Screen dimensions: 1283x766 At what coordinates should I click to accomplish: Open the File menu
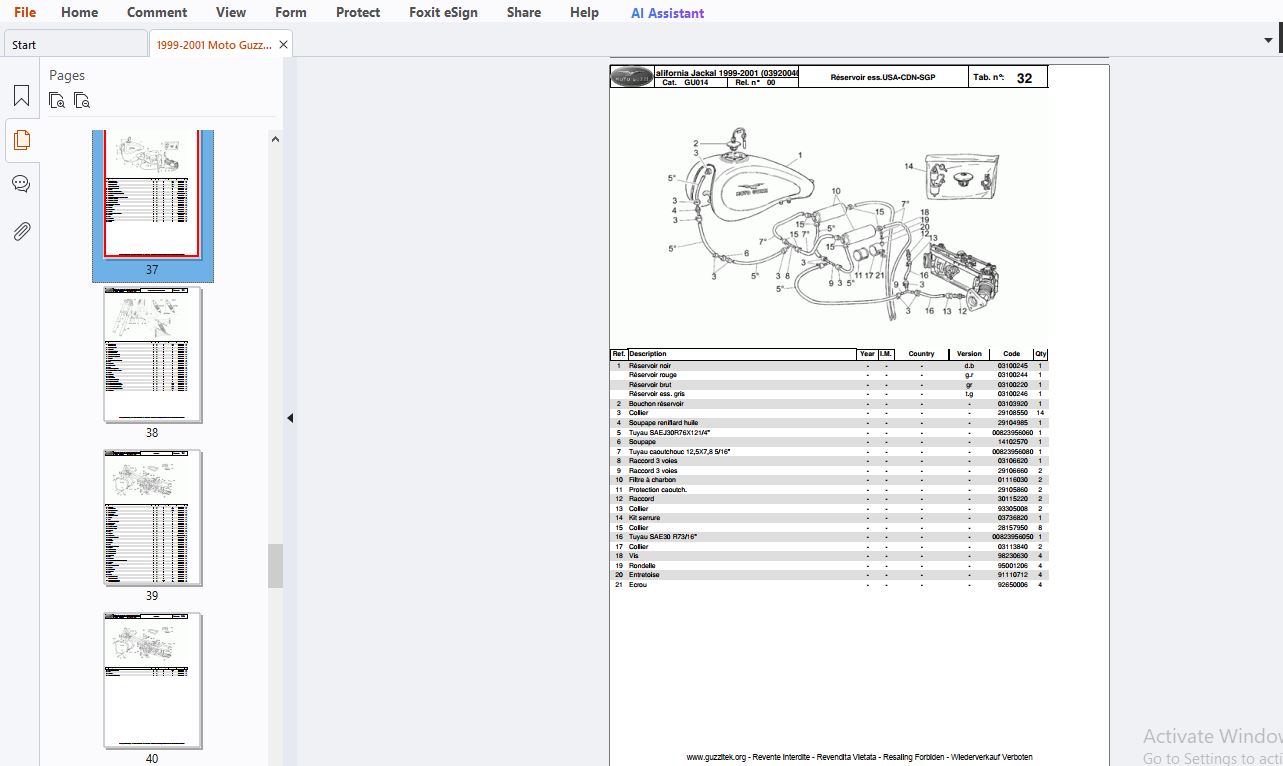pos(25,12)
